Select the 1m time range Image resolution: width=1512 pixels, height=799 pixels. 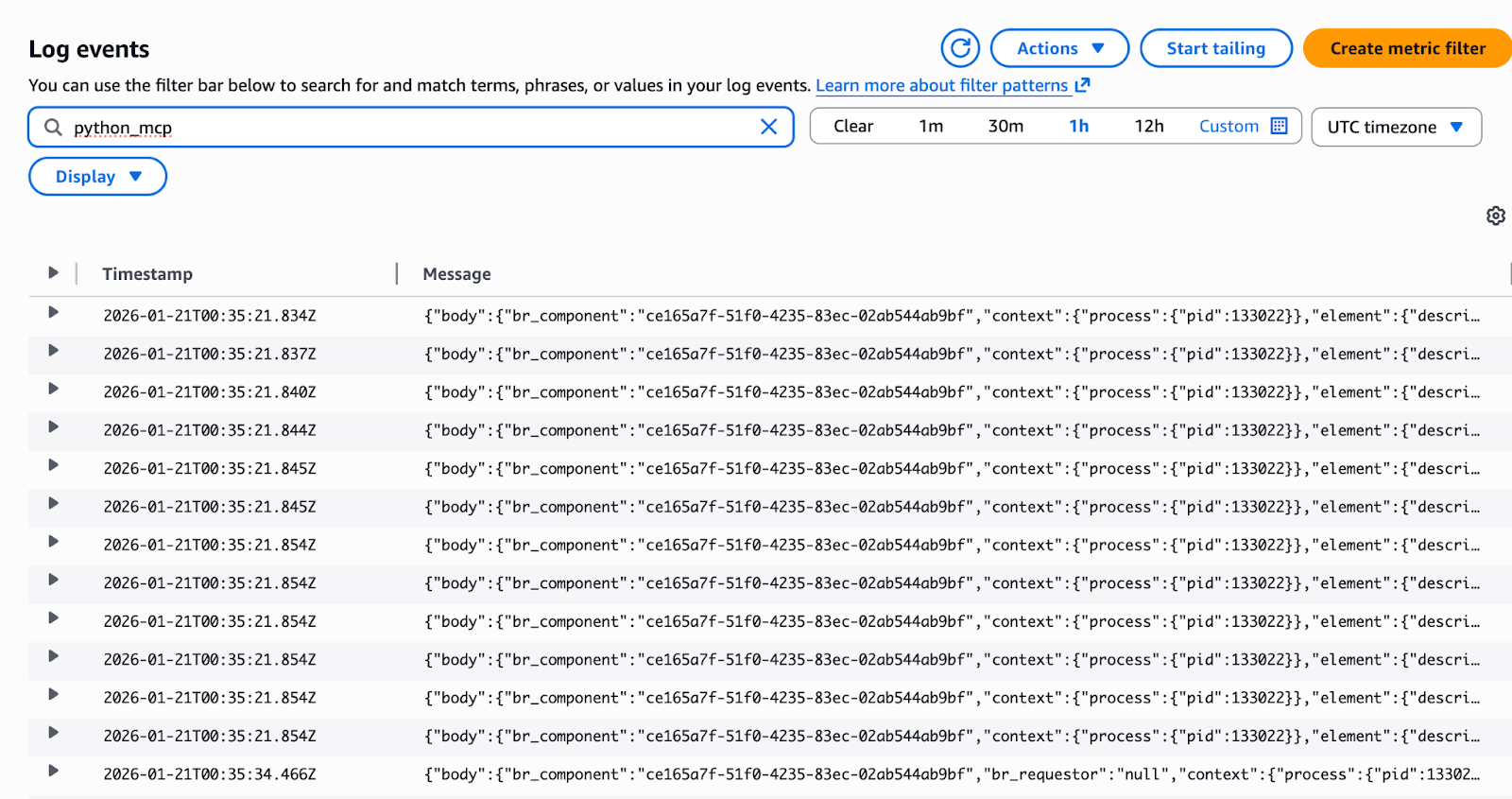coord(931,126)
